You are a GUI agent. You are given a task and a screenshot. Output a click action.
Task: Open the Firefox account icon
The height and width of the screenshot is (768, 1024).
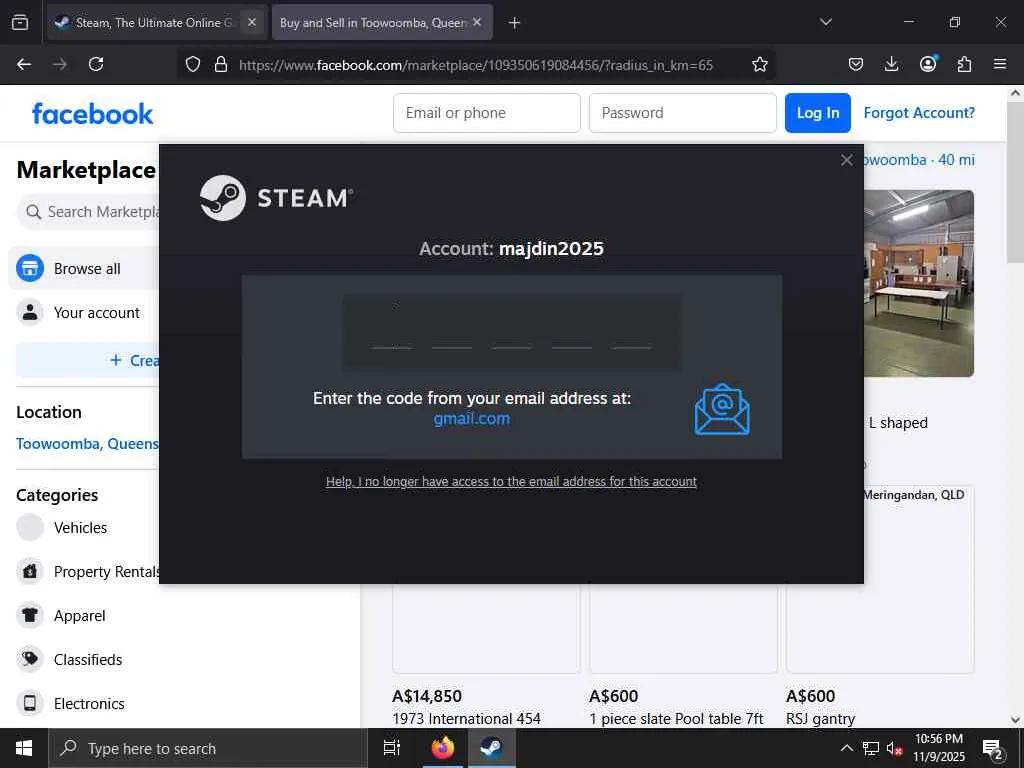click(x=928, y=63)
